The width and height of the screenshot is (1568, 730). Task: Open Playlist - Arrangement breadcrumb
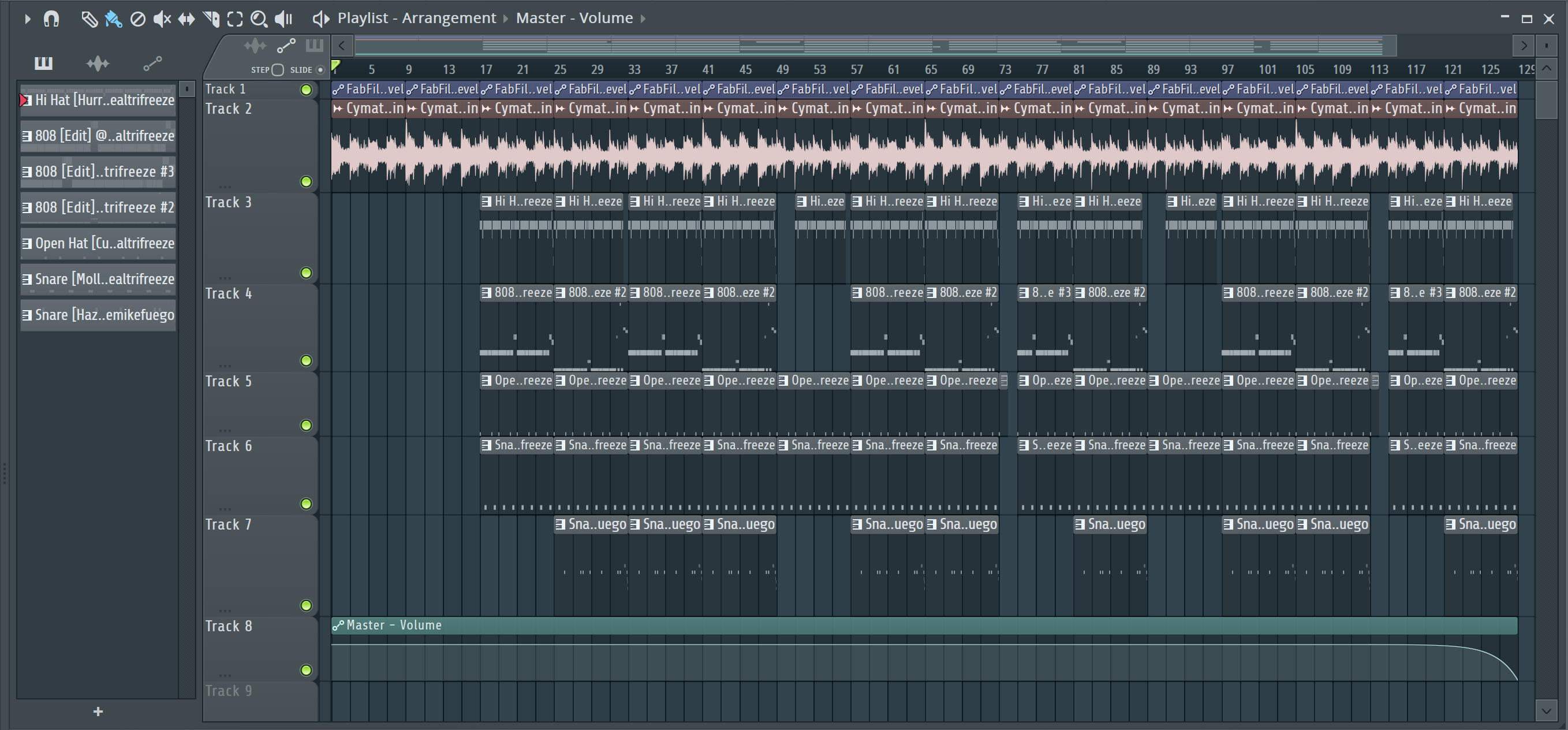click(x=417, y=18)
